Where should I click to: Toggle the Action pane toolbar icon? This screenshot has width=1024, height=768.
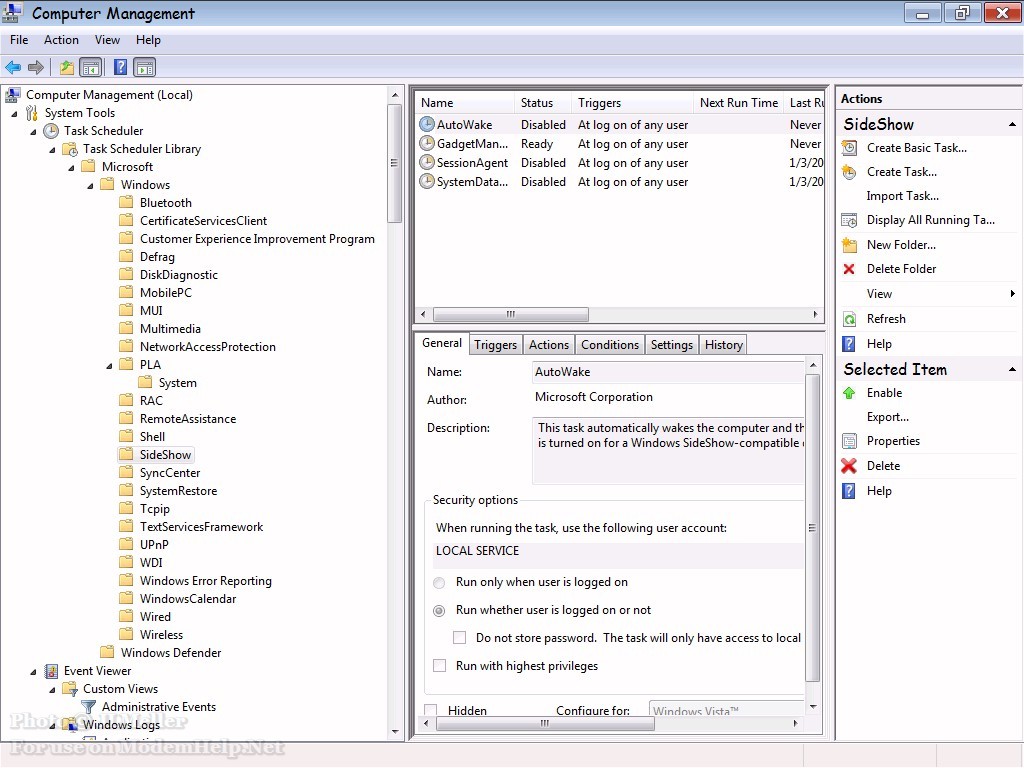click(144, 67)
